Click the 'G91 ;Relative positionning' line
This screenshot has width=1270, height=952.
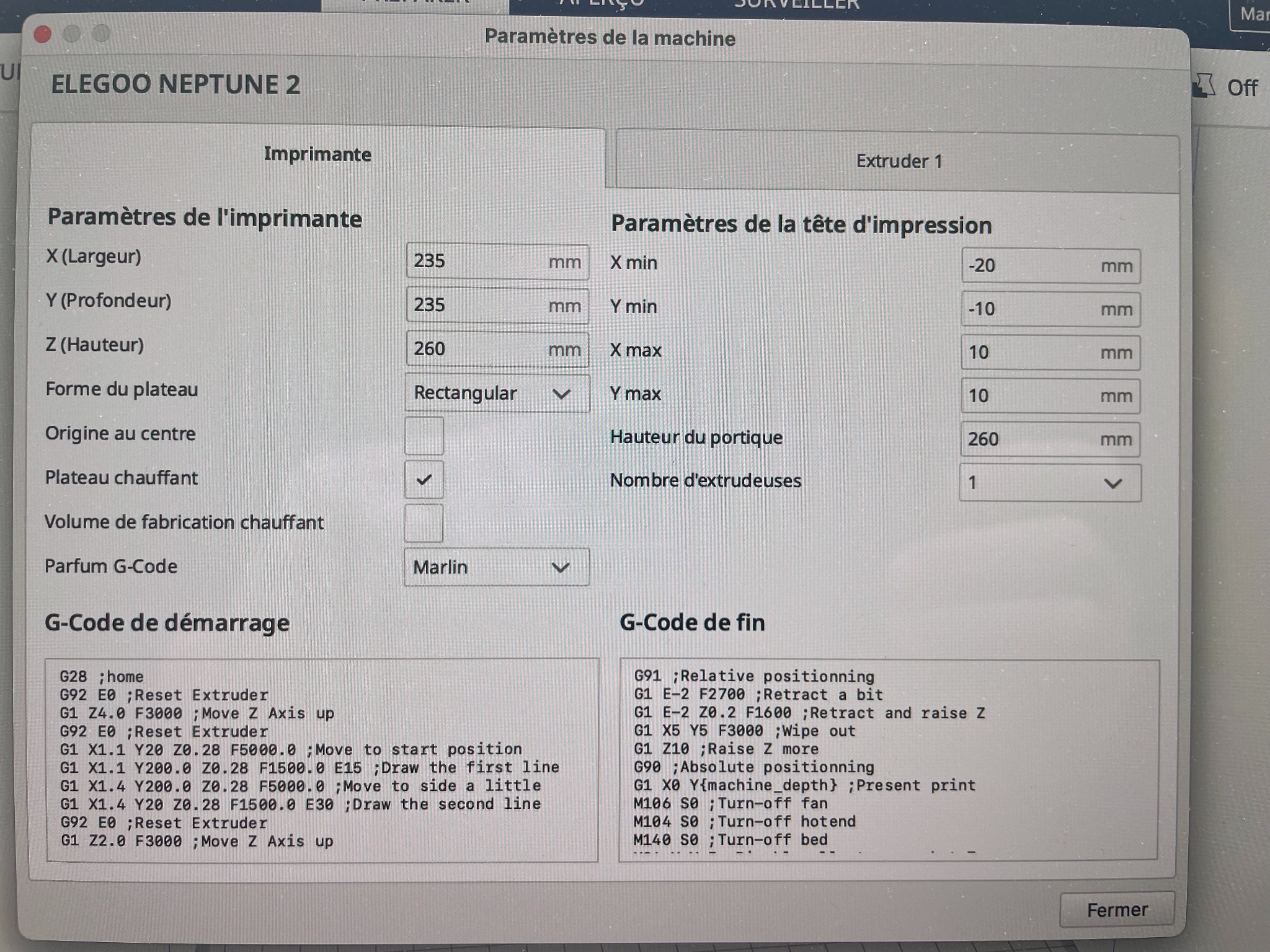[754, 676]
